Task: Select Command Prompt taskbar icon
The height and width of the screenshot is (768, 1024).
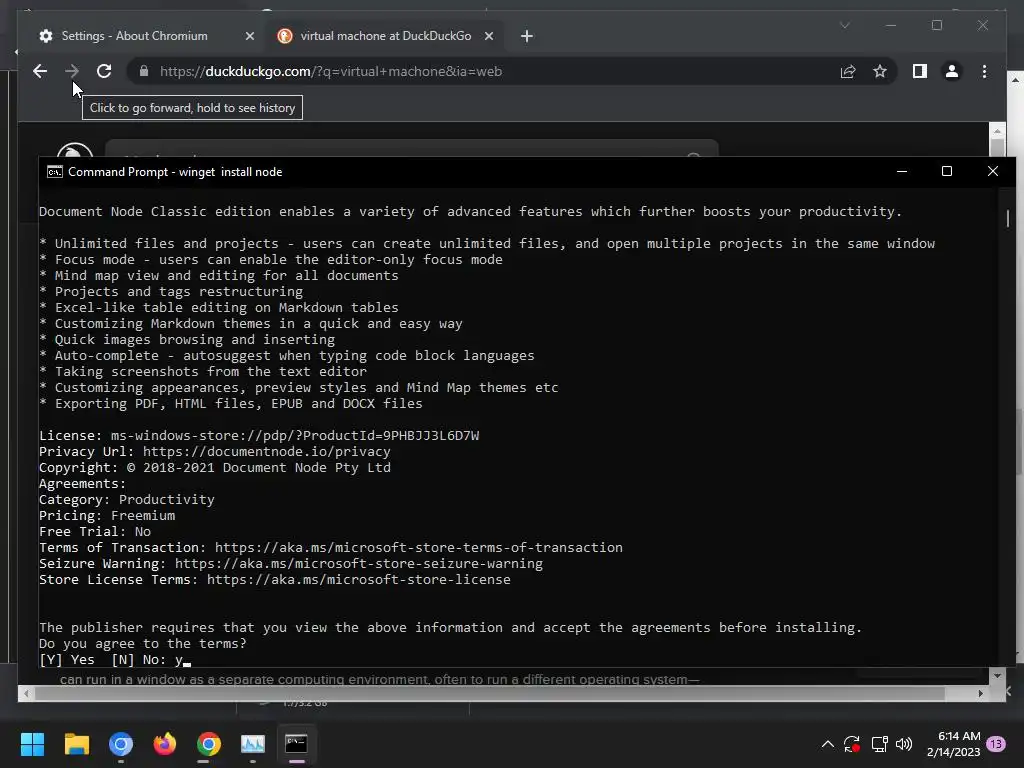Action: tap(296, 744)
